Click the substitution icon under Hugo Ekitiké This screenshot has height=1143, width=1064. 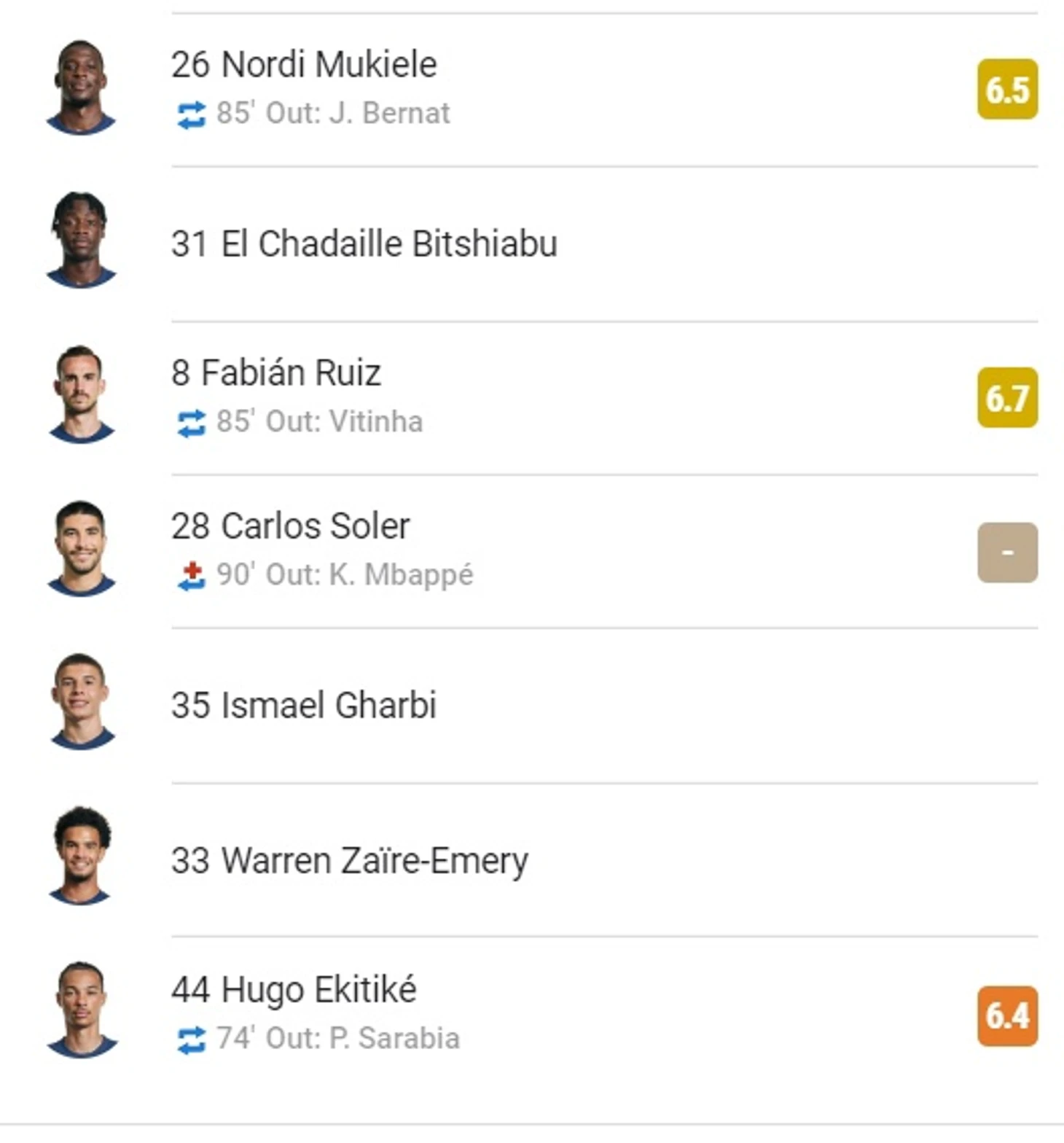pyautogui.click(x=191, y=1039)
